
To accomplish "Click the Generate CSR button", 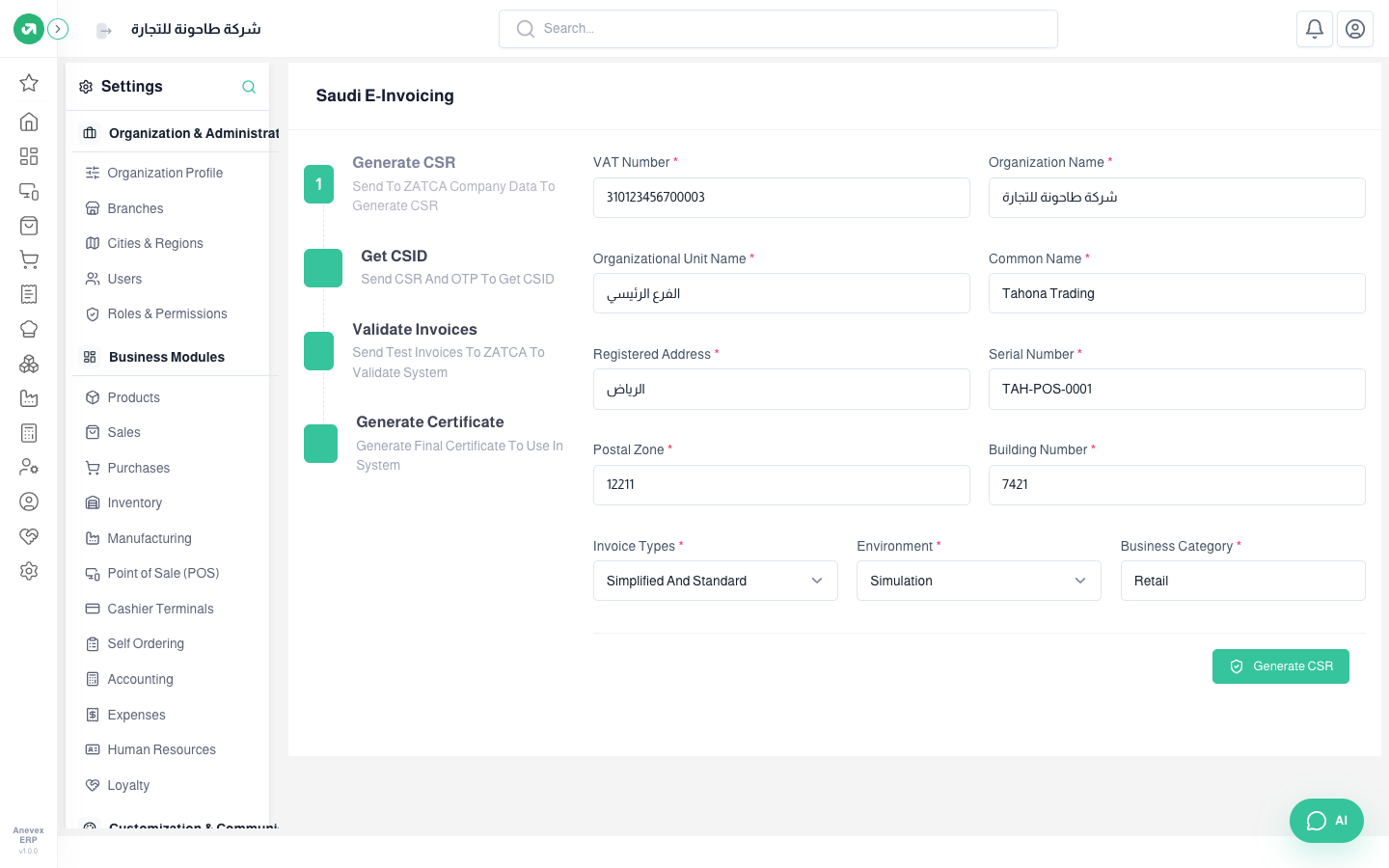I will (1280, 666).
